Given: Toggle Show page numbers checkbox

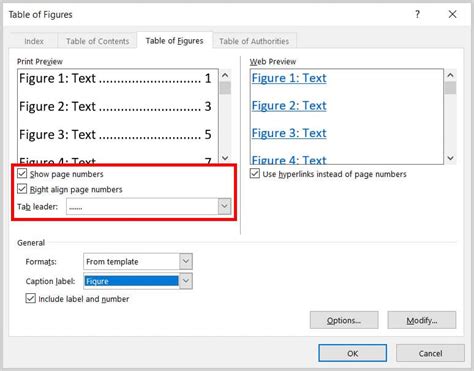Looking at the screenshot, I should coord(22,174).
